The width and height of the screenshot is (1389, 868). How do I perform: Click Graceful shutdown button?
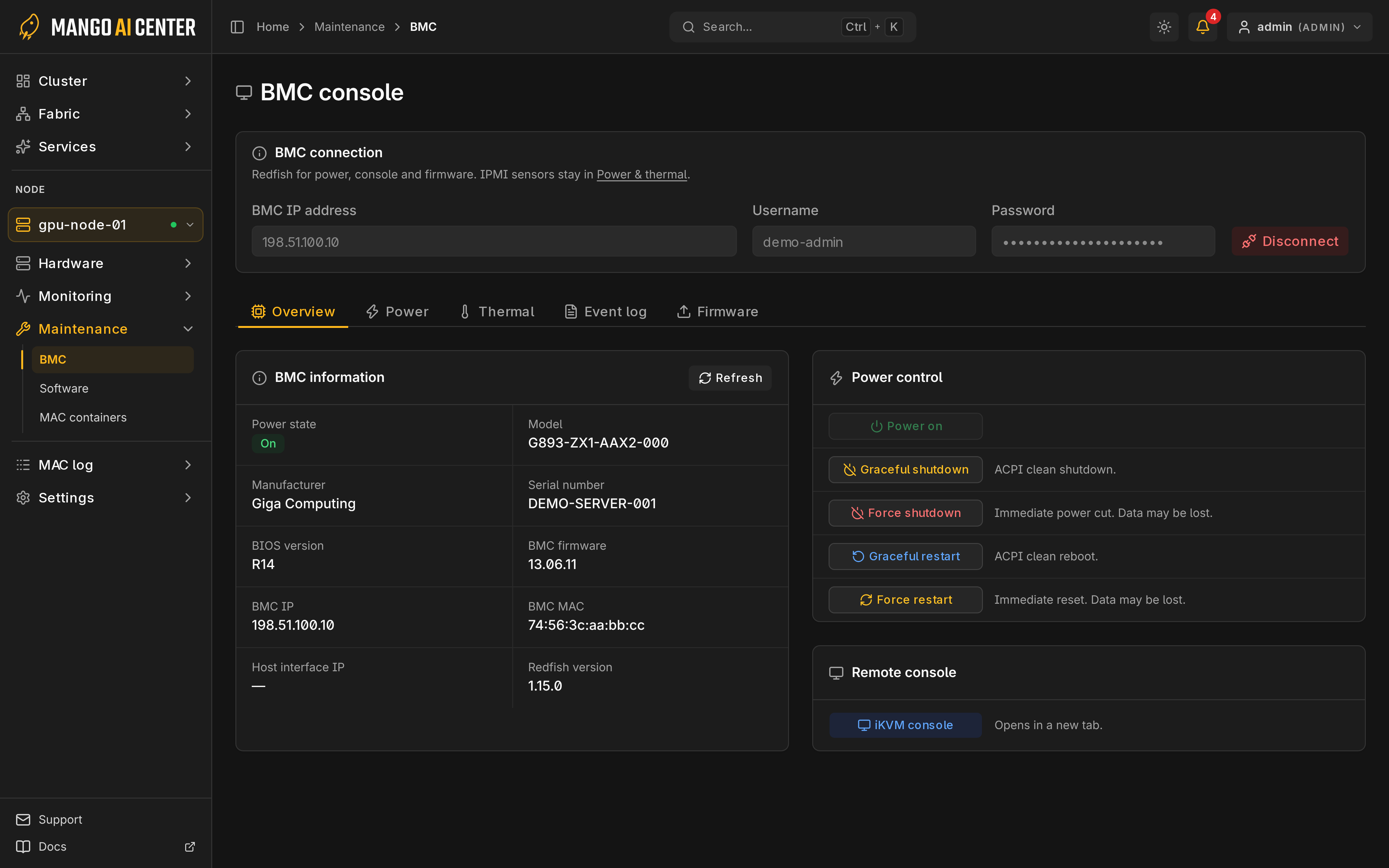905,470
